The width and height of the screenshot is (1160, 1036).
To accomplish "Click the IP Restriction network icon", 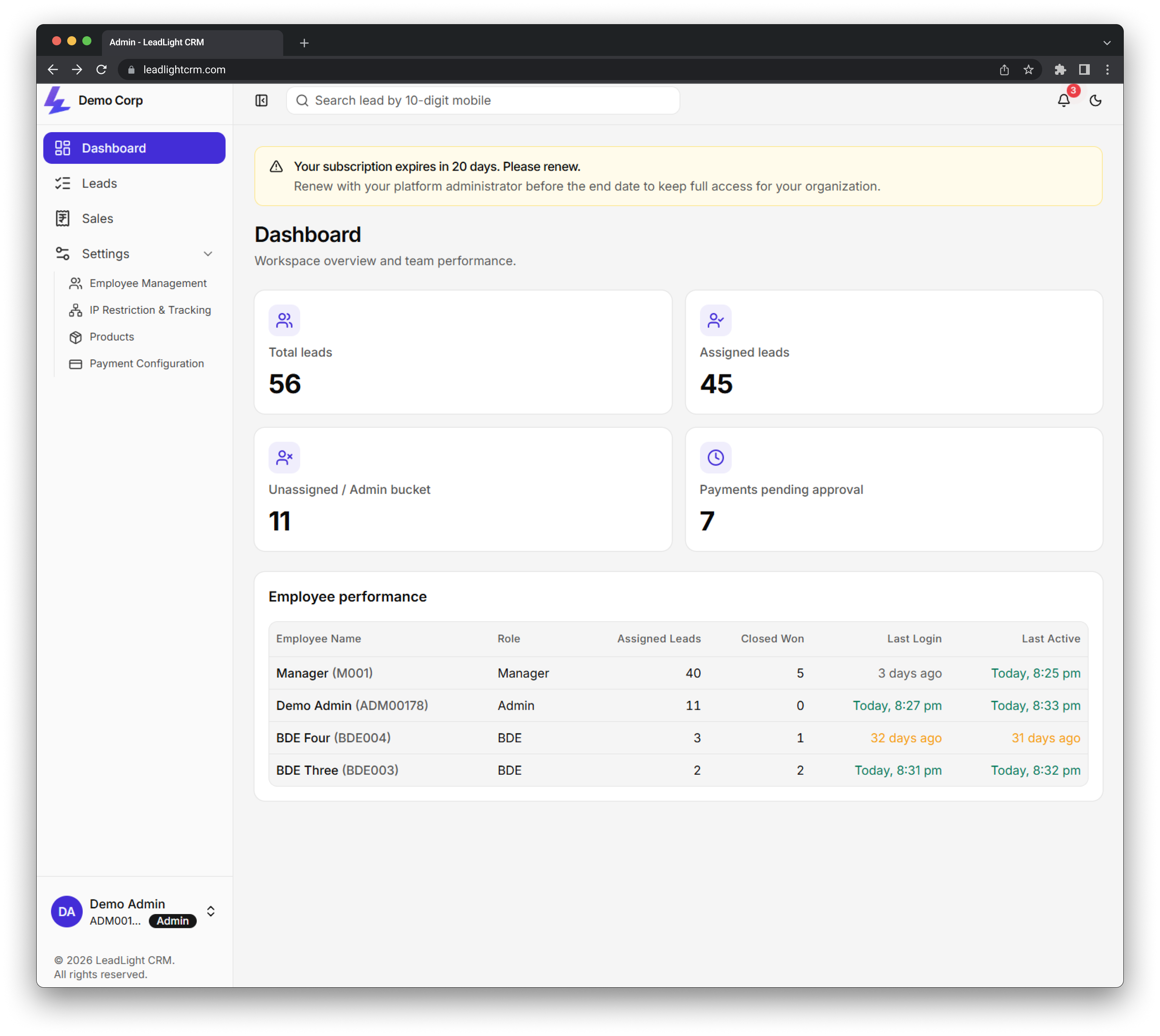I will coord(76,310).
